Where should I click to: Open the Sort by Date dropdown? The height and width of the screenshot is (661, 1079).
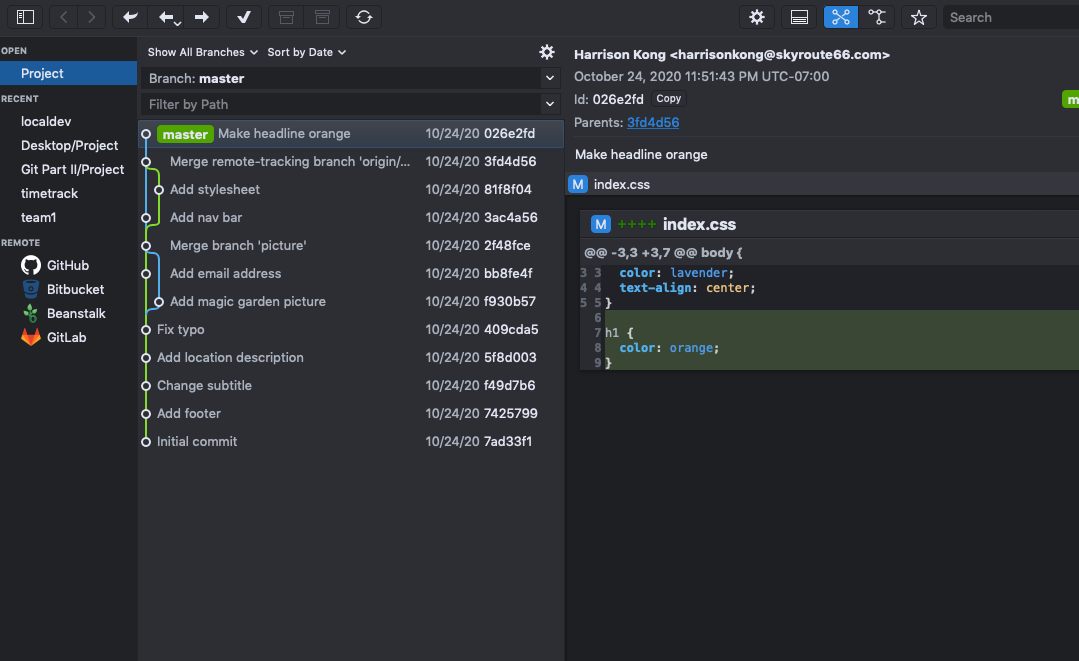[x=306, y=52]
